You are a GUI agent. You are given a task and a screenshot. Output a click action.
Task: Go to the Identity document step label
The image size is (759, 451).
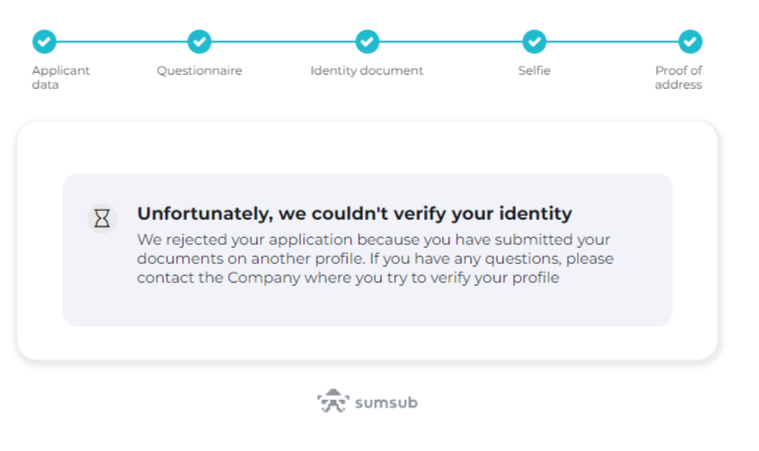(x=367, y=71)
